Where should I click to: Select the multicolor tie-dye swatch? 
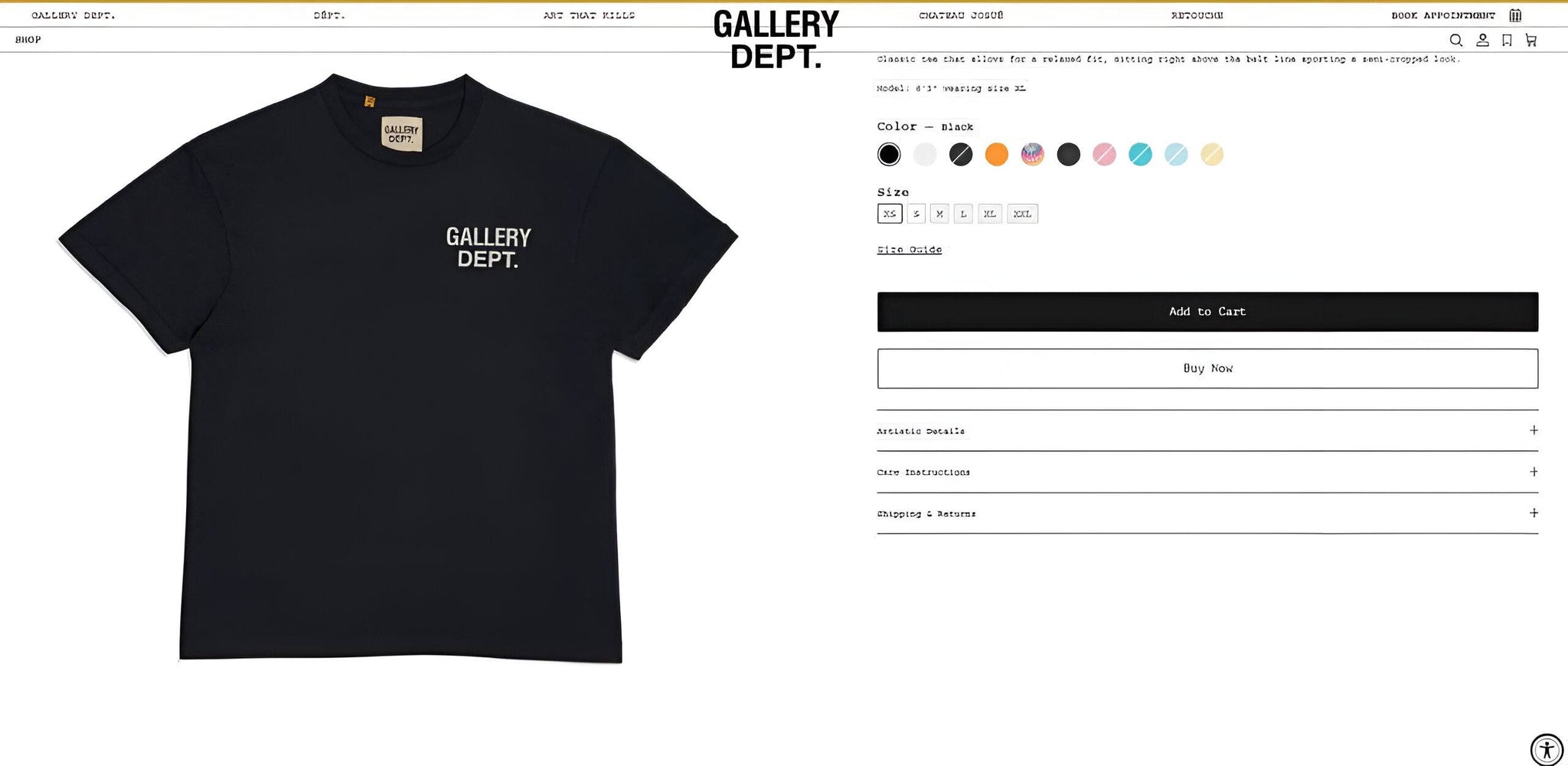(x=1032, y=155)
